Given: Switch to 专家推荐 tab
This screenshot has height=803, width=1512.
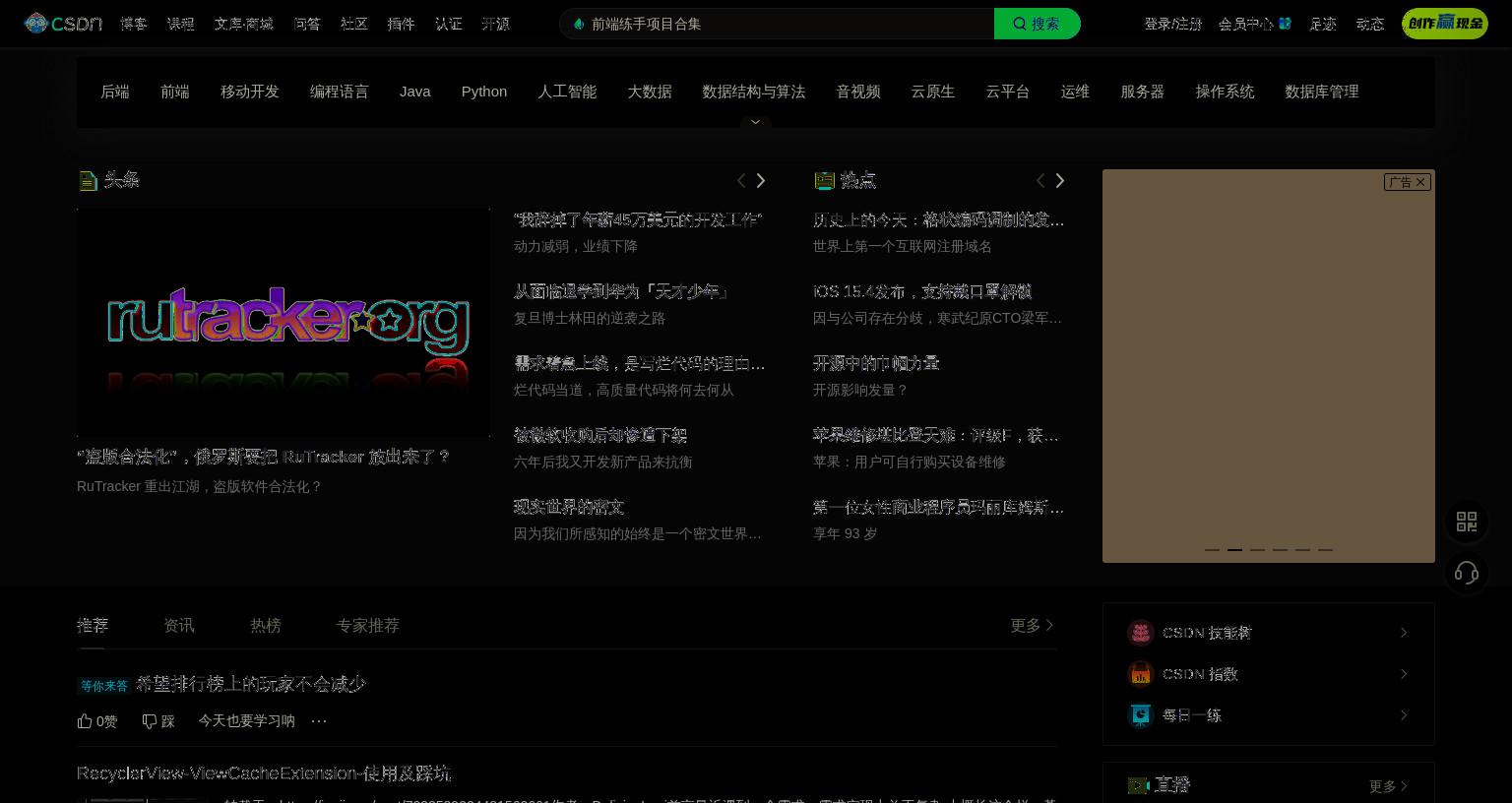Looking at the screenshot, I should click(368, 625).
